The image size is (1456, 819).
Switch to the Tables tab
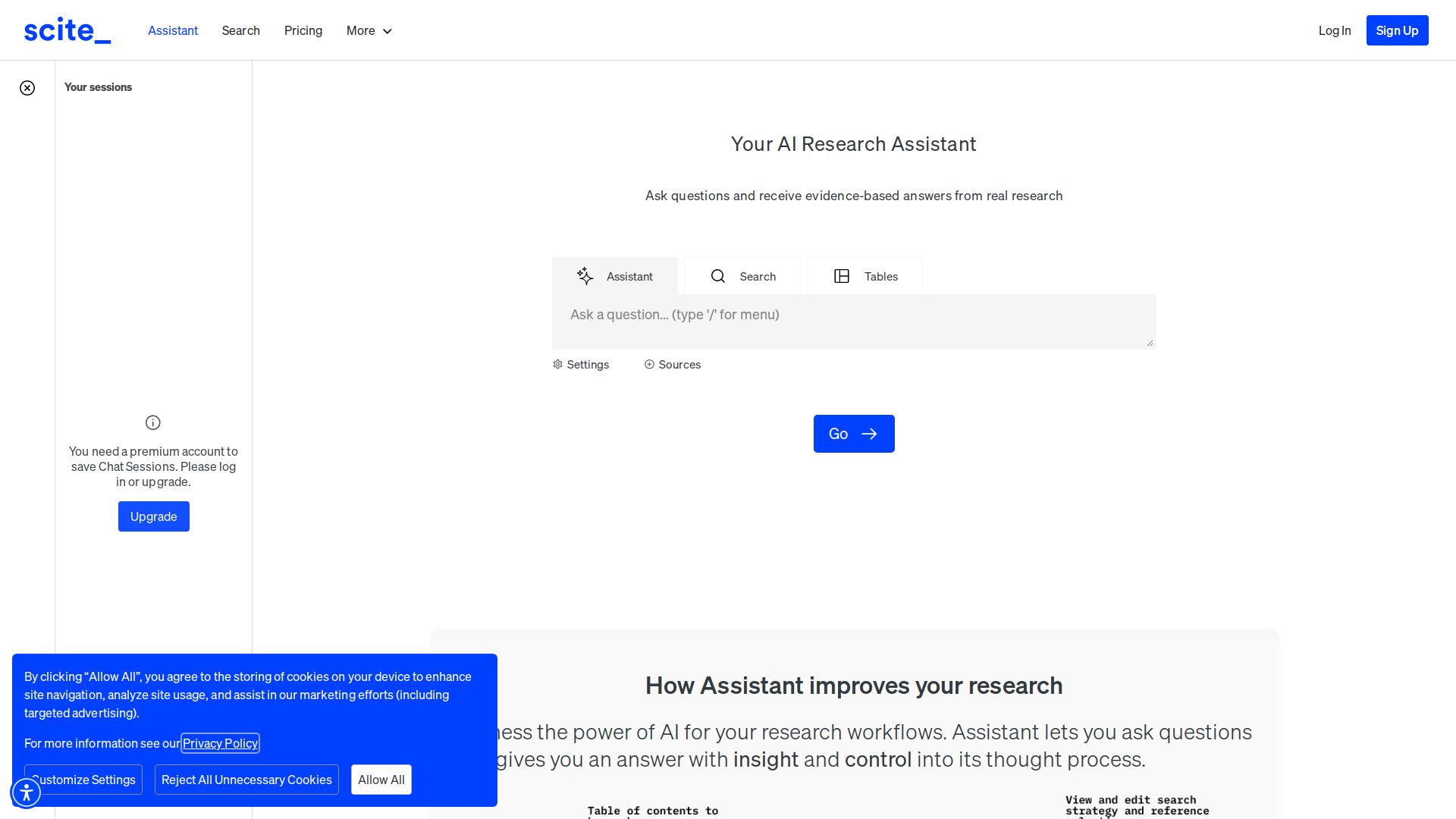[x=865, y=276]
